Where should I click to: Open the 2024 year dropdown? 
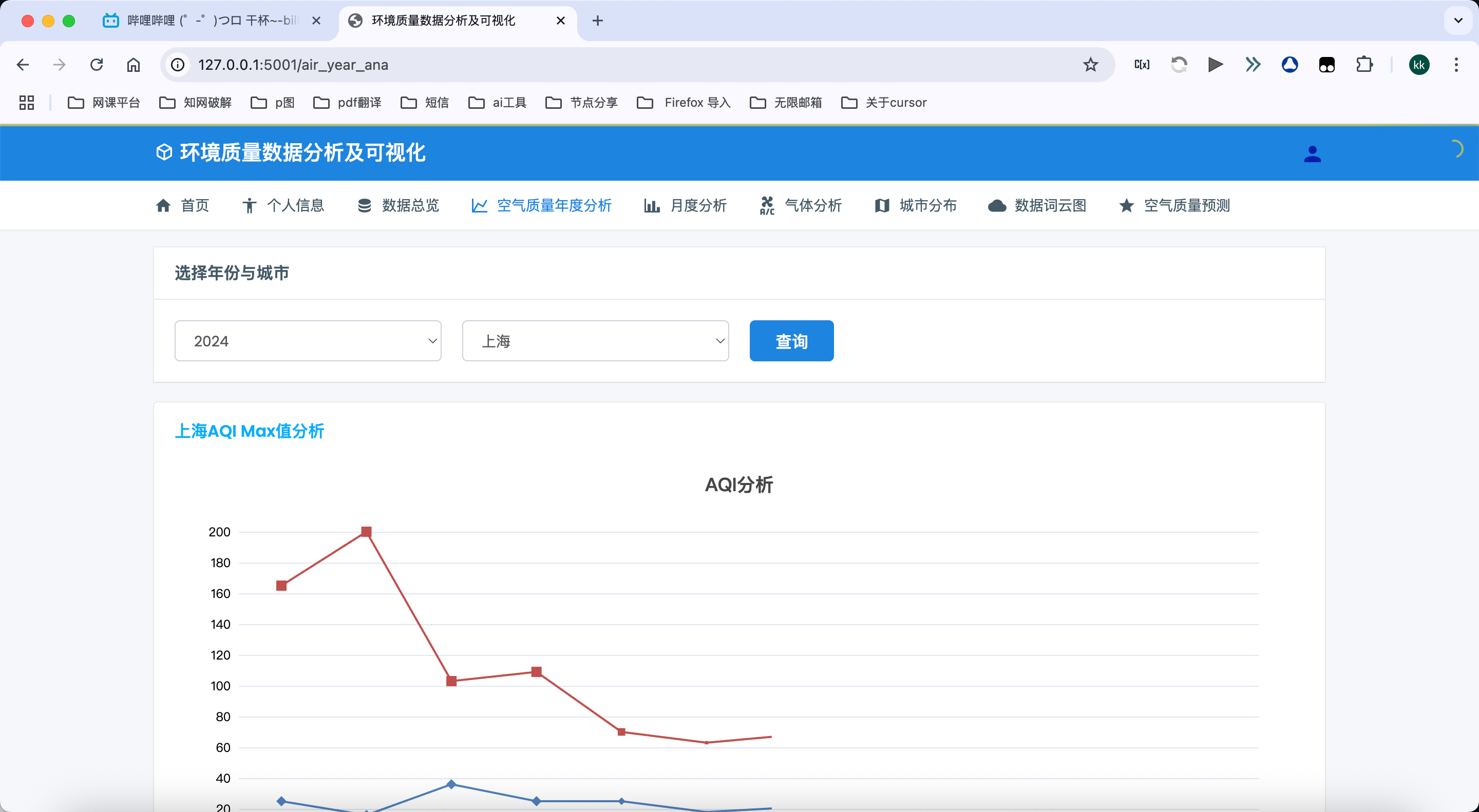pyautogui.click(x=308, y=341)
